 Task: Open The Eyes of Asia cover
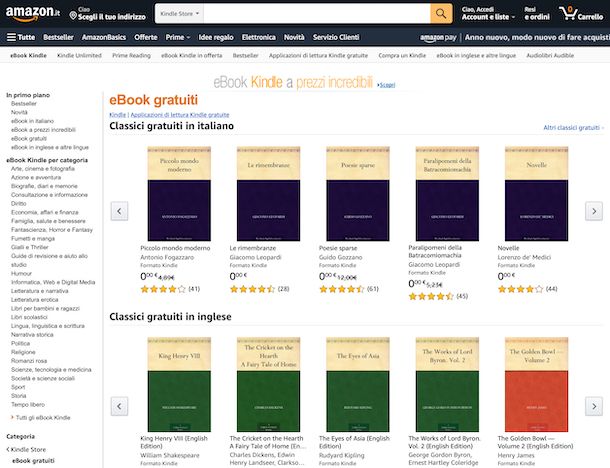358,384
